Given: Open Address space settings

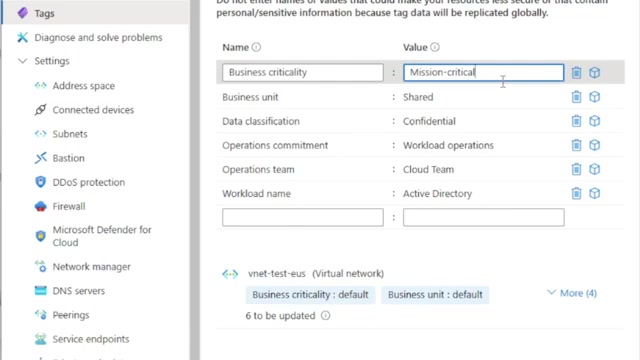Looking at the screenshot, I should 84,86.
